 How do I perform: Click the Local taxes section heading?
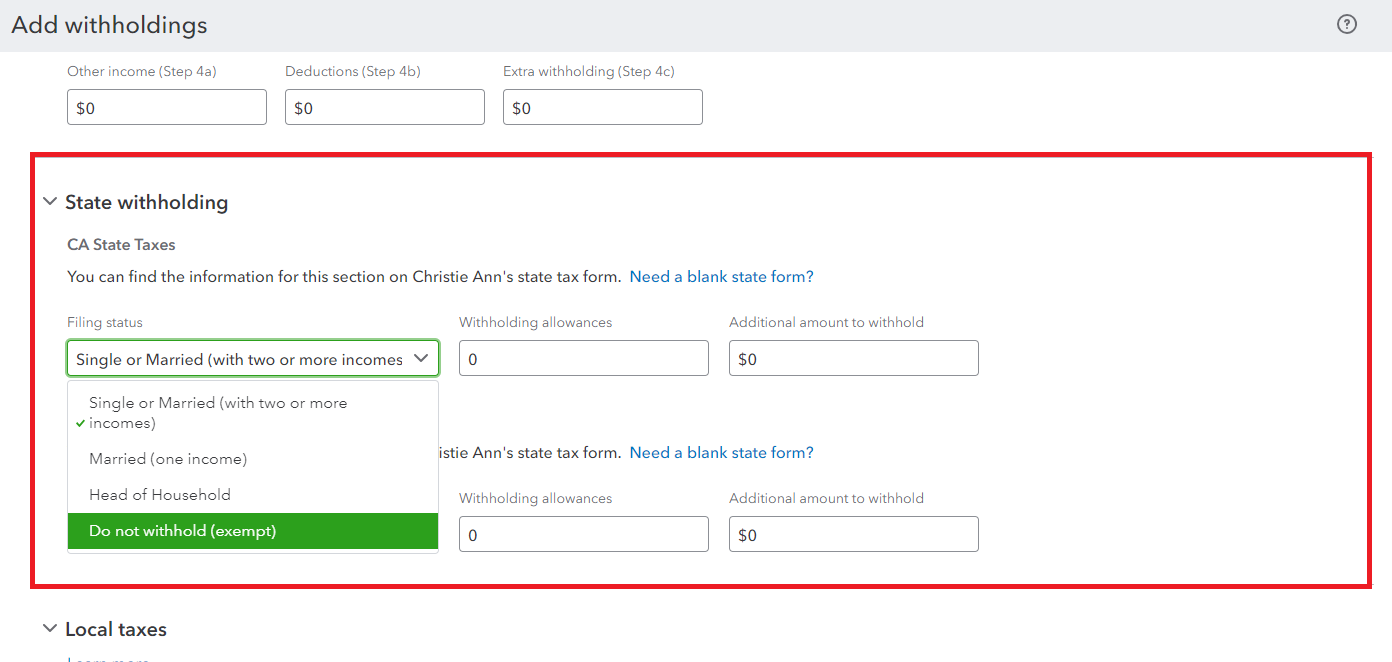[x=116, y=629]
